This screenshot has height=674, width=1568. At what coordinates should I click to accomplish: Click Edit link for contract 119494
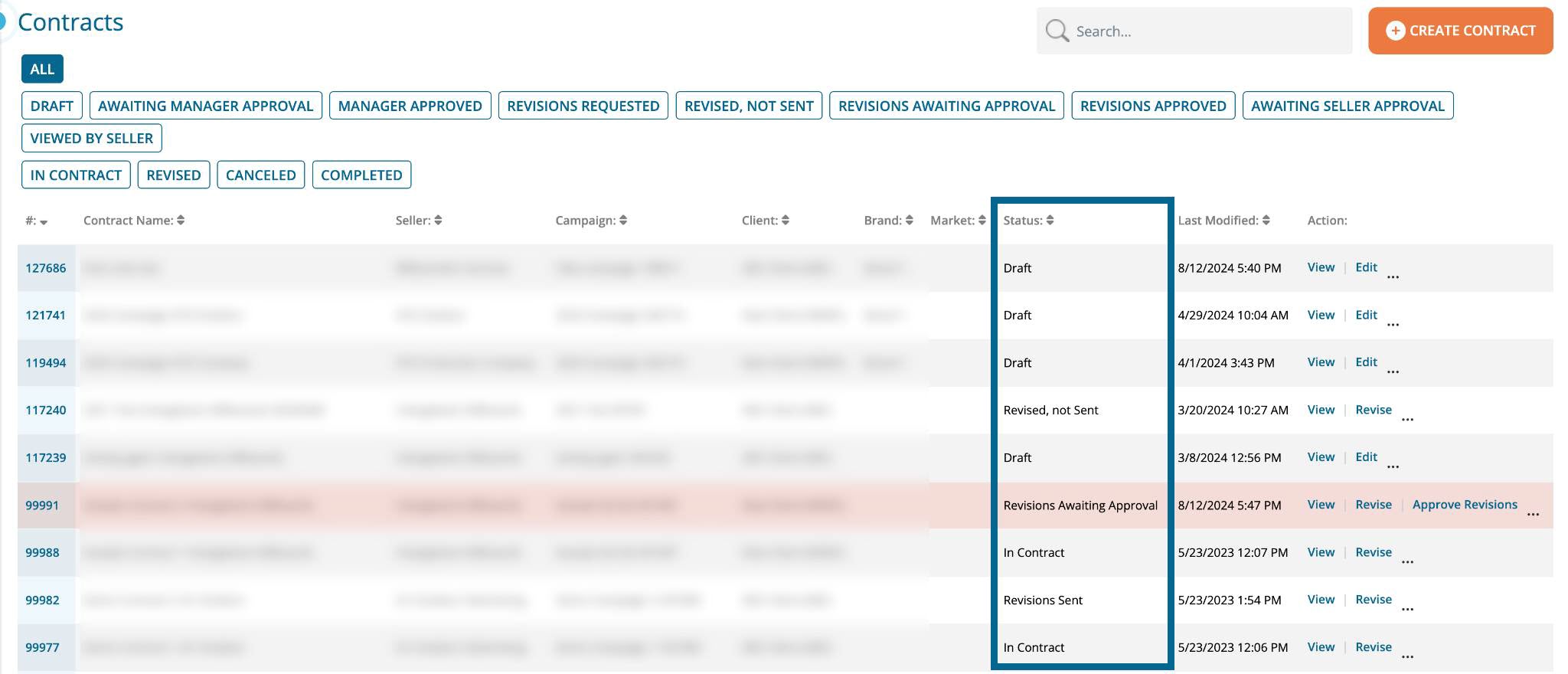click(1366, 362)
